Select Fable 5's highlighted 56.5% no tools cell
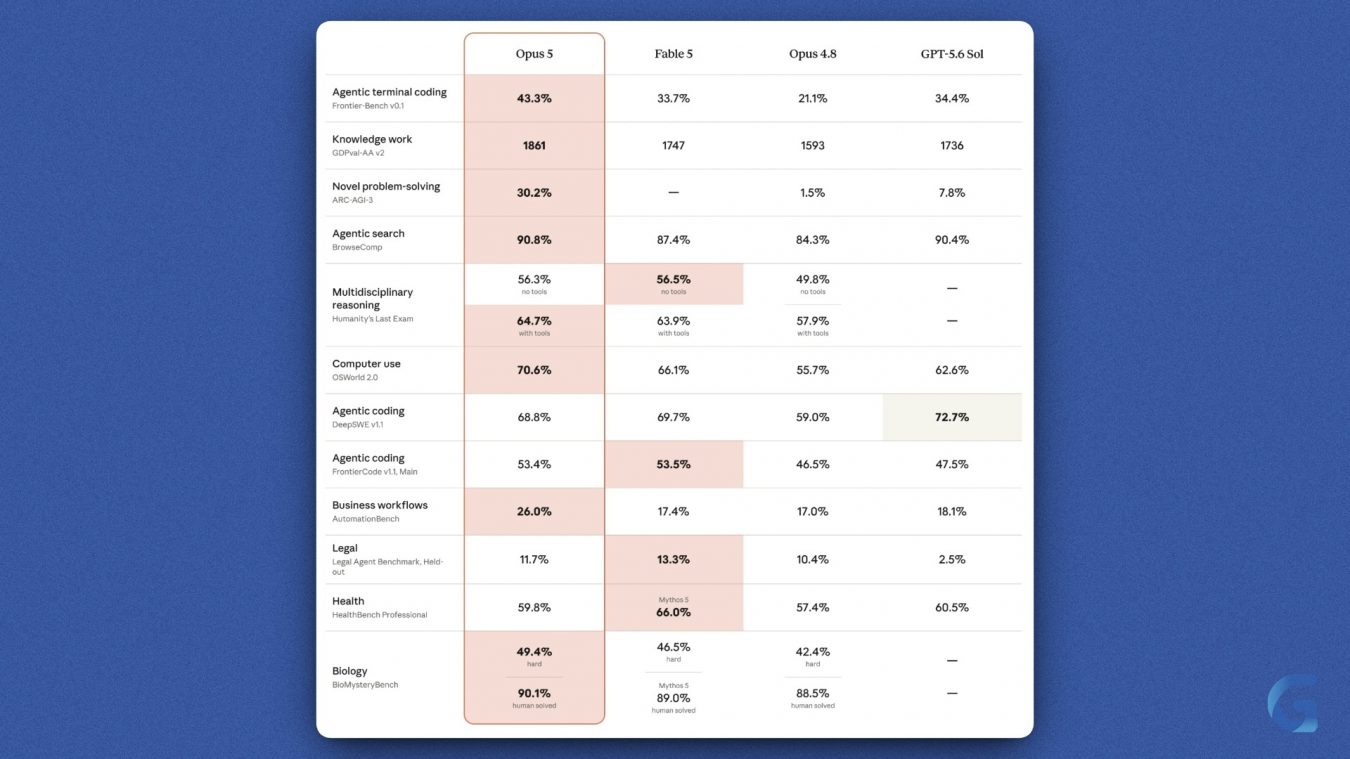This screenshot has height=759, width=1350. point(673,284)
